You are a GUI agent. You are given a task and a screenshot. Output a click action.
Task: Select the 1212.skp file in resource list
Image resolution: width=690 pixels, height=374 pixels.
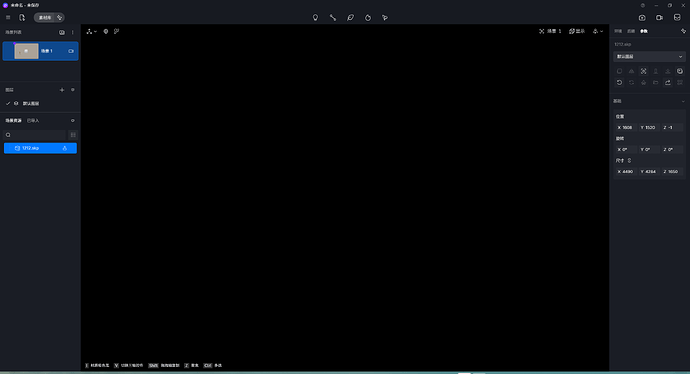40,148
